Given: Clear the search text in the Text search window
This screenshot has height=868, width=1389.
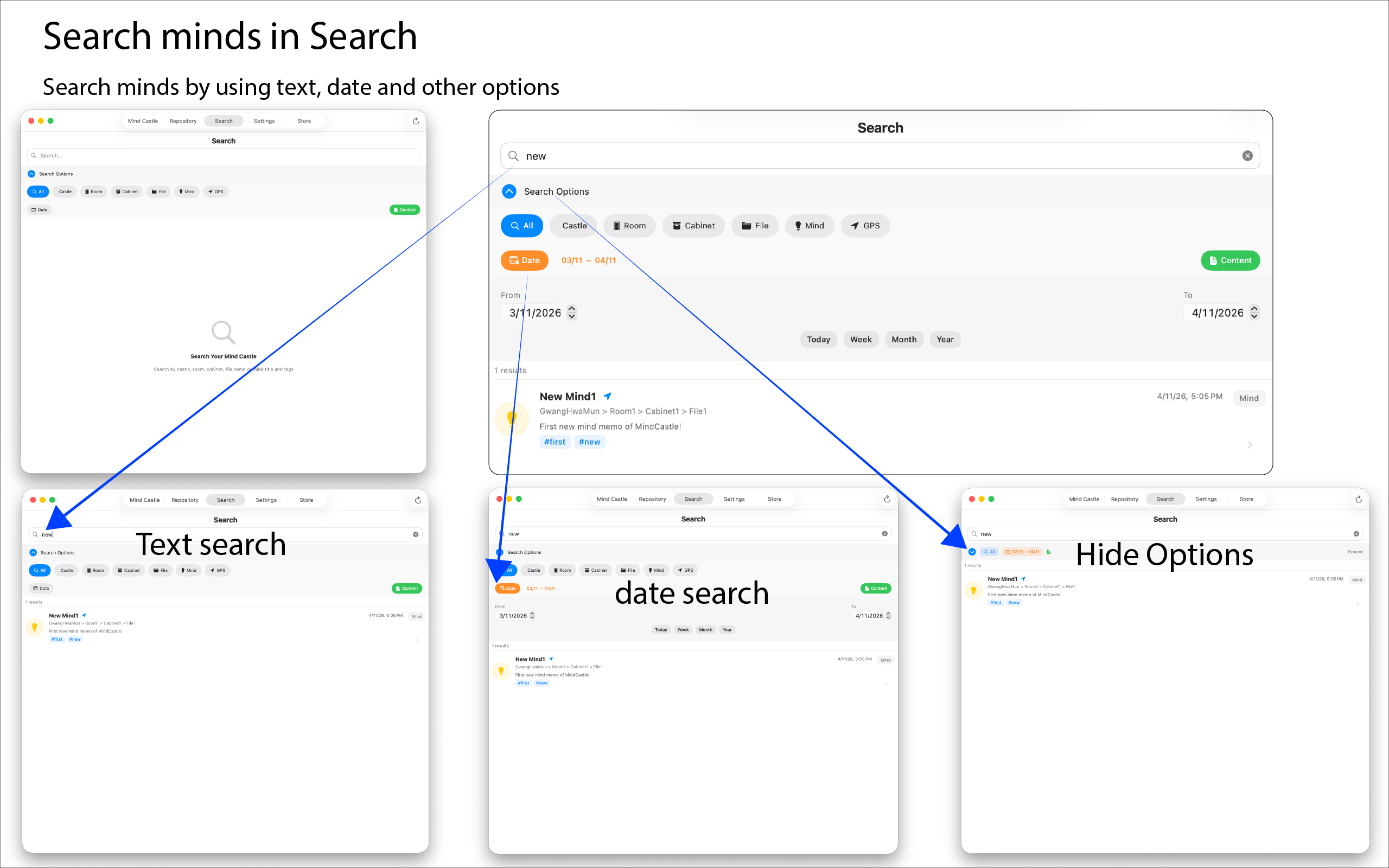Looking at the screenshot, I should [416, 534].
